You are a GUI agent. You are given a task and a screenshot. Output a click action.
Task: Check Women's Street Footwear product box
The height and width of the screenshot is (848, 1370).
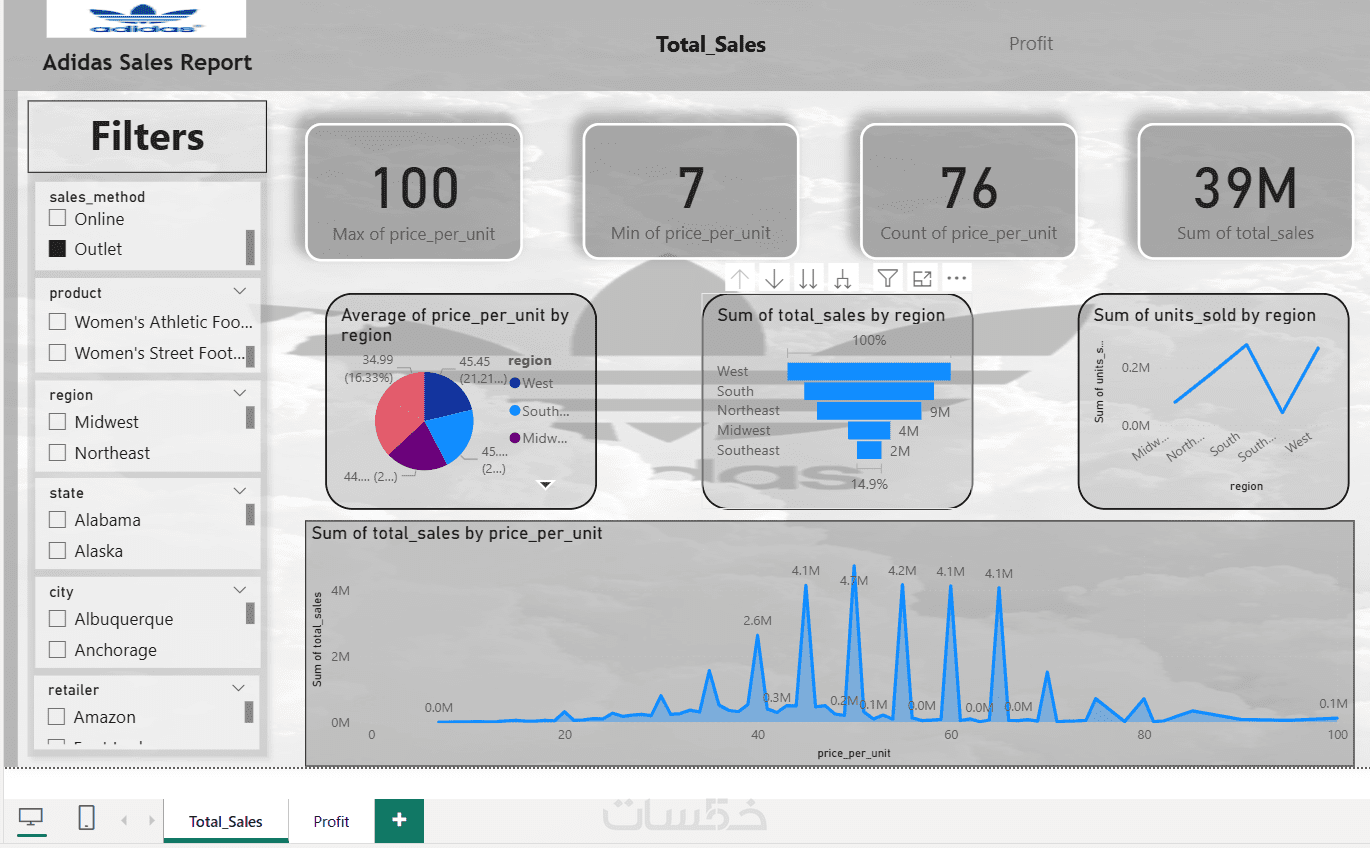point(58,352)
